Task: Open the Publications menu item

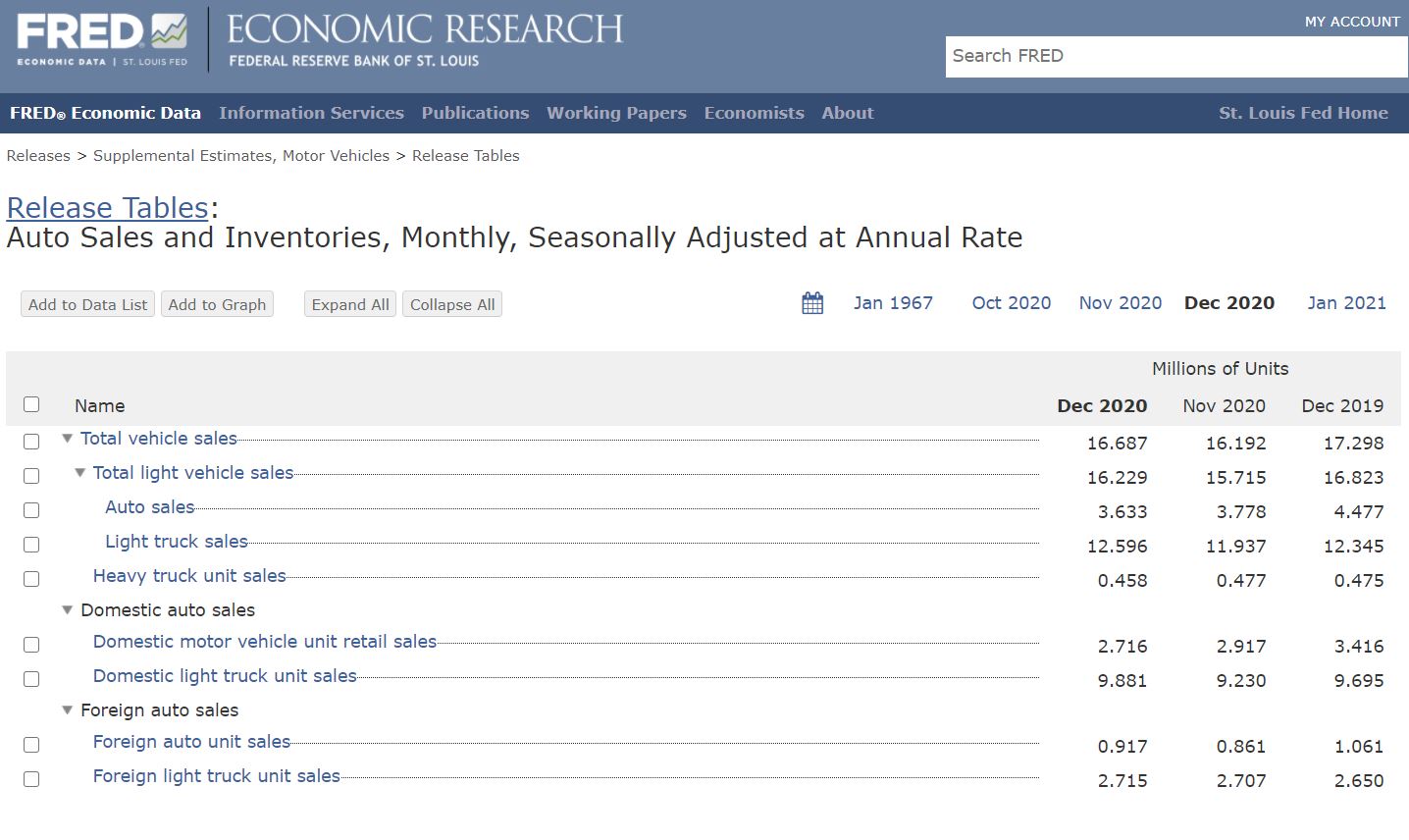Action: pos(475,113)
